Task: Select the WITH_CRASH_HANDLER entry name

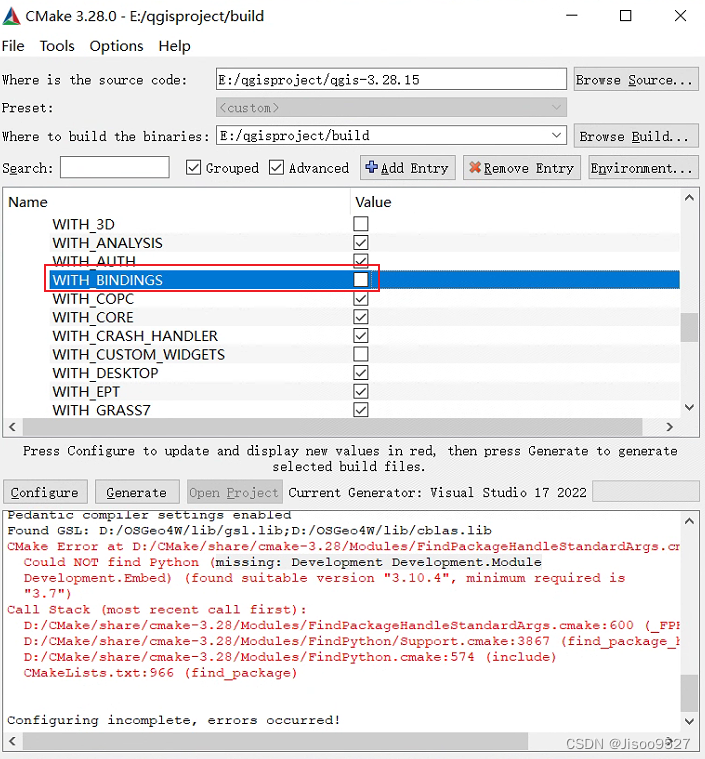Action: (135, 336)
